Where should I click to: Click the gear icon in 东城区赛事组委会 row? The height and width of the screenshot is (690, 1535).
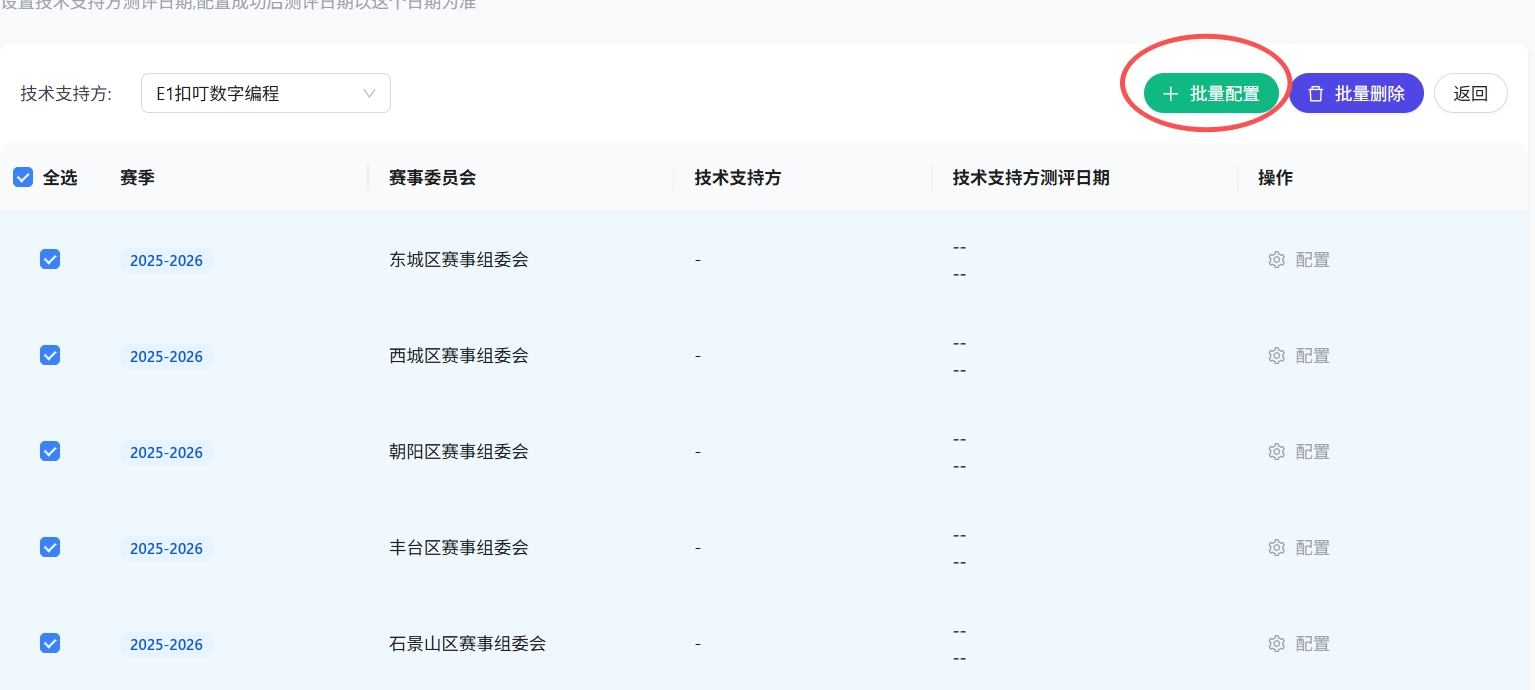pyautogui.click(x=1276, y=260)
